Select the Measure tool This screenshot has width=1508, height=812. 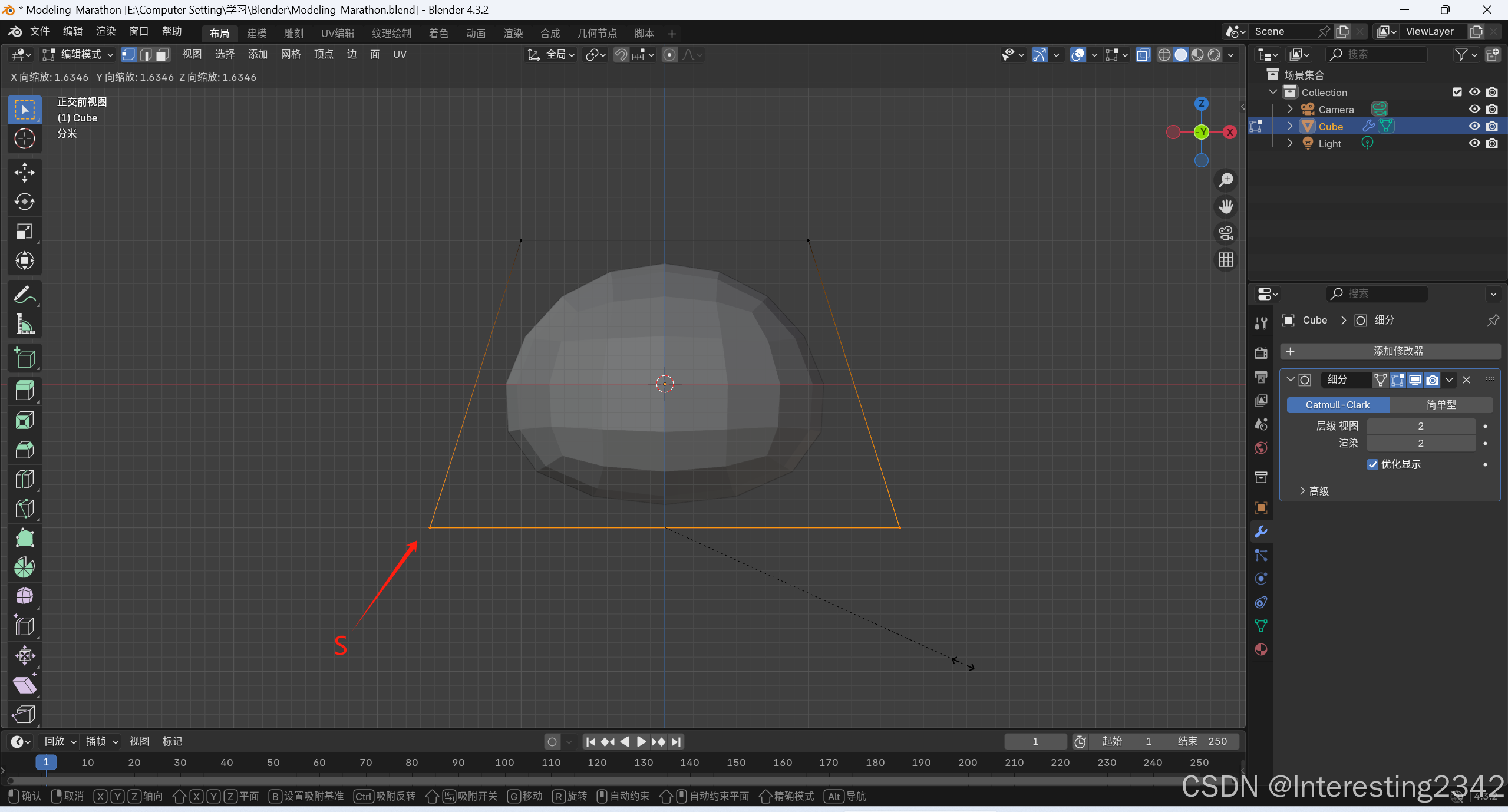pyautogui.click(x=24, y=324)
